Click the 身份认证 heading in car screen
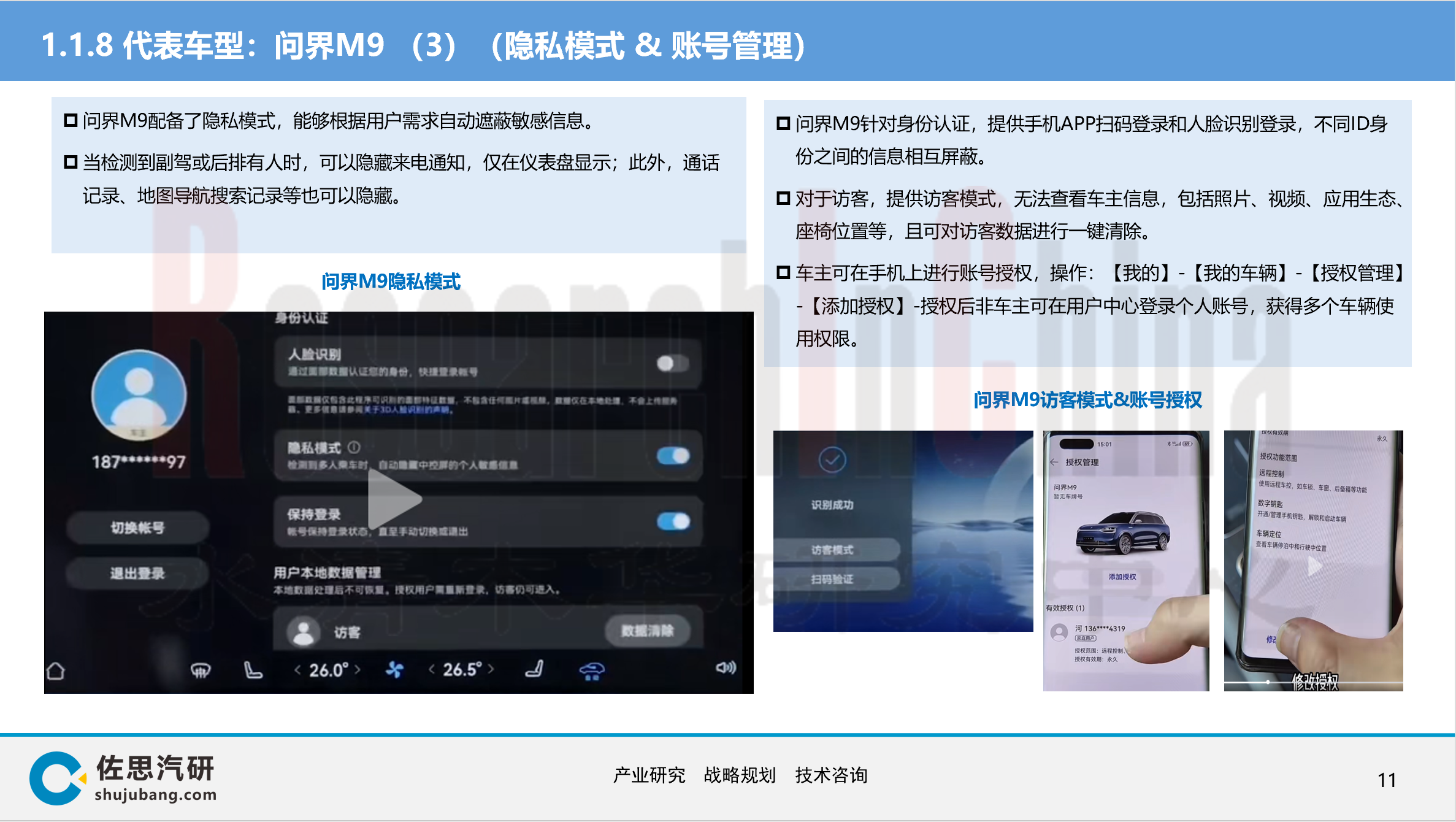1456x822 pixels. point(301,318)
